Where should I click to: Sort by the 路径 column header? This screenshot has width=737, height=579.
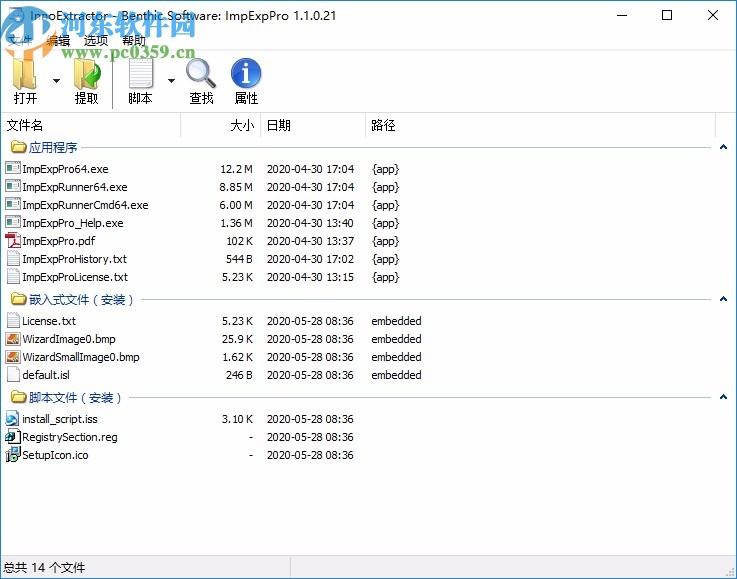click(x=541, y=125)
